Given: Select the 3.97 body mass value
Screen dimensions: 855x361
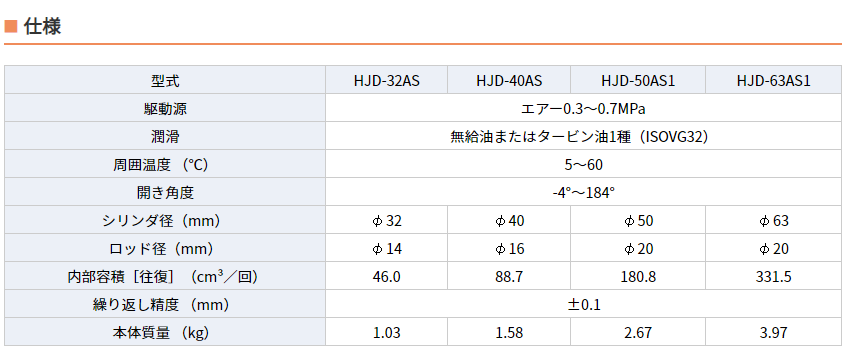Looking at the screenshot, I should click(x=773, y=332).
